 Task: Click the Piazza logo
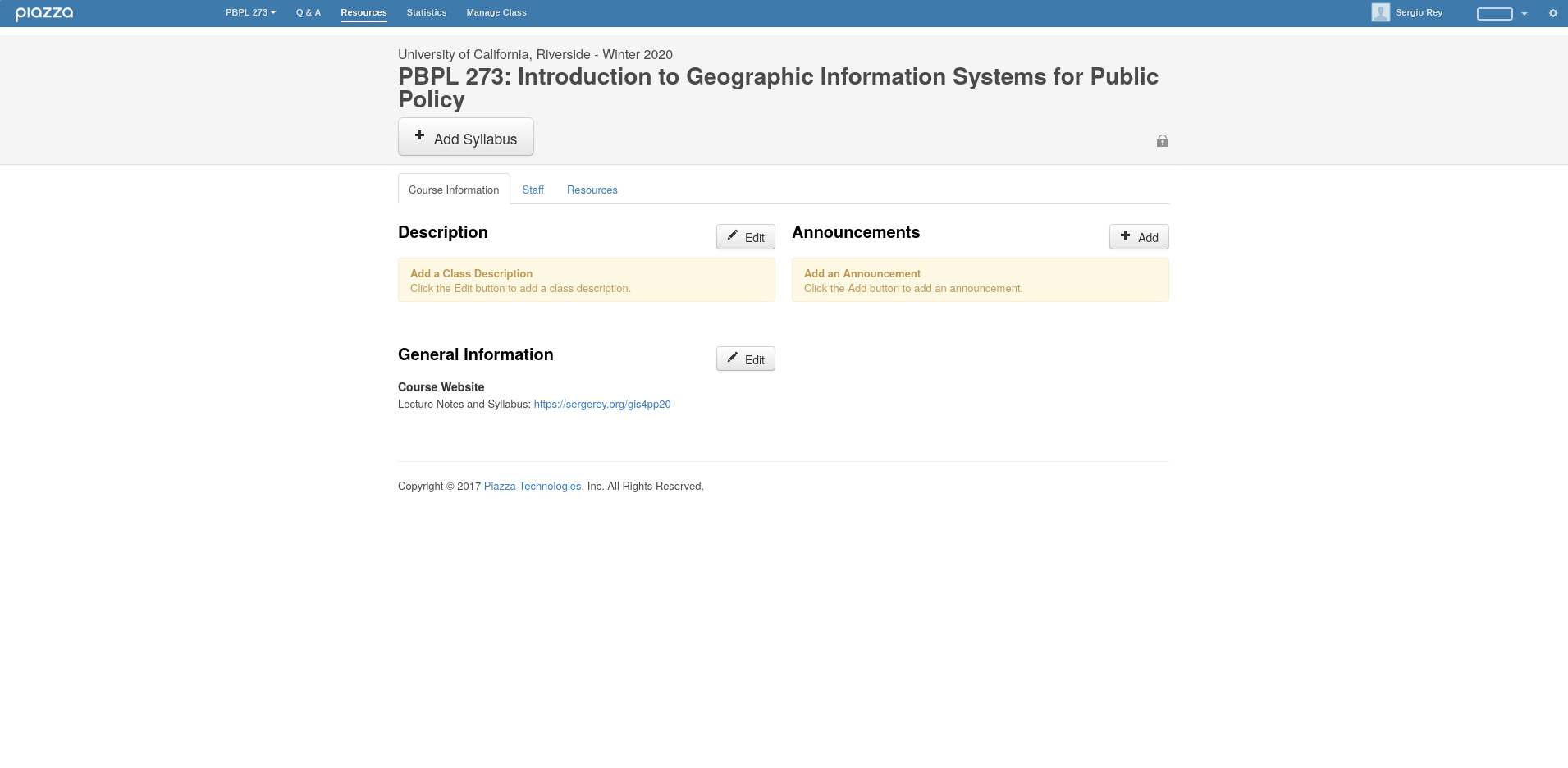(x=44, y=13)
